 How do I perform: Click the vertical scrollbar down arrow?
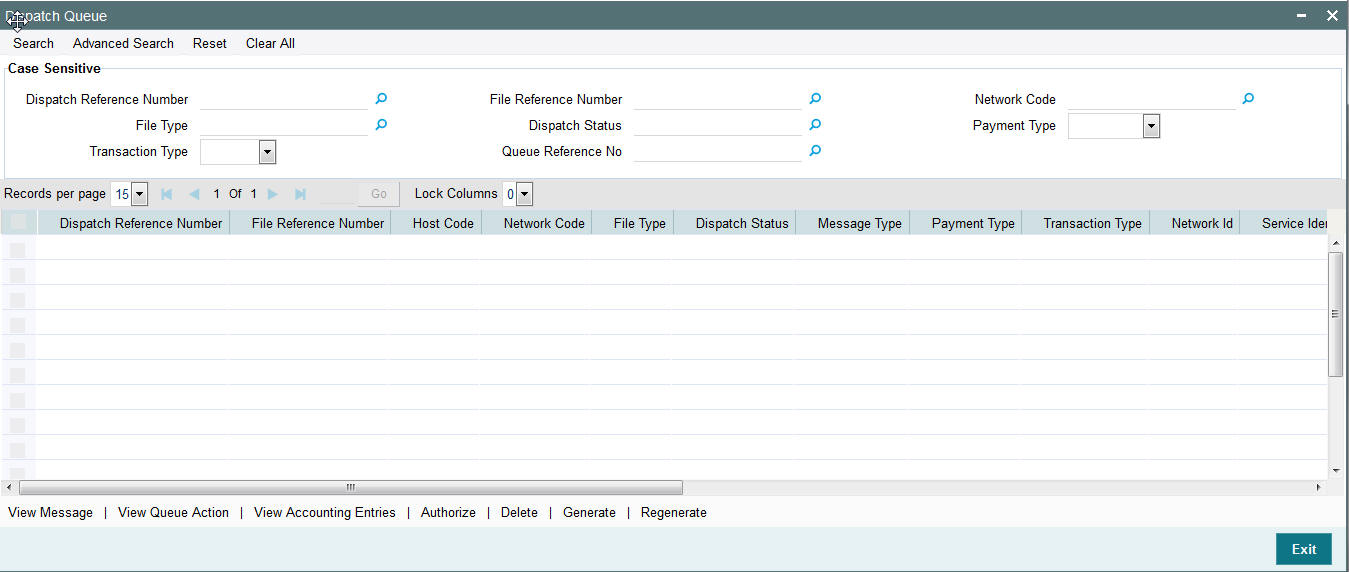pyautogui.click(x=1336, y=470)
